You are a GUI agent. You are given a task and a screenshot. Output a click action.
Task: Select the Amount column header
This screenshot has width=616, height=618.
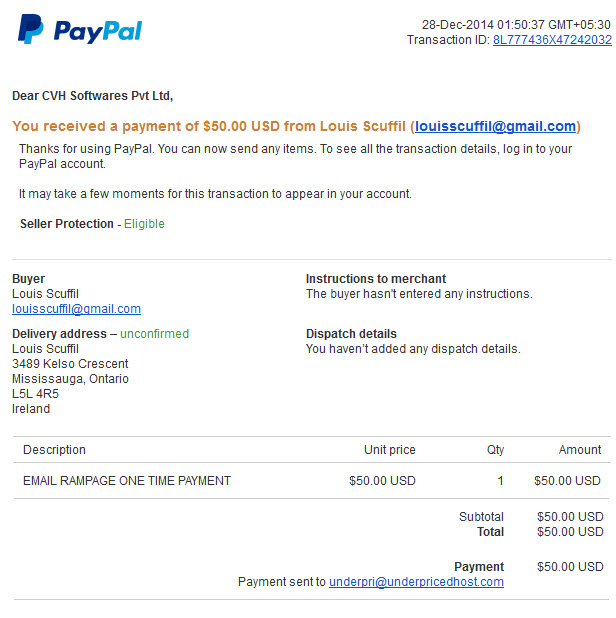(x=580, y=450)
